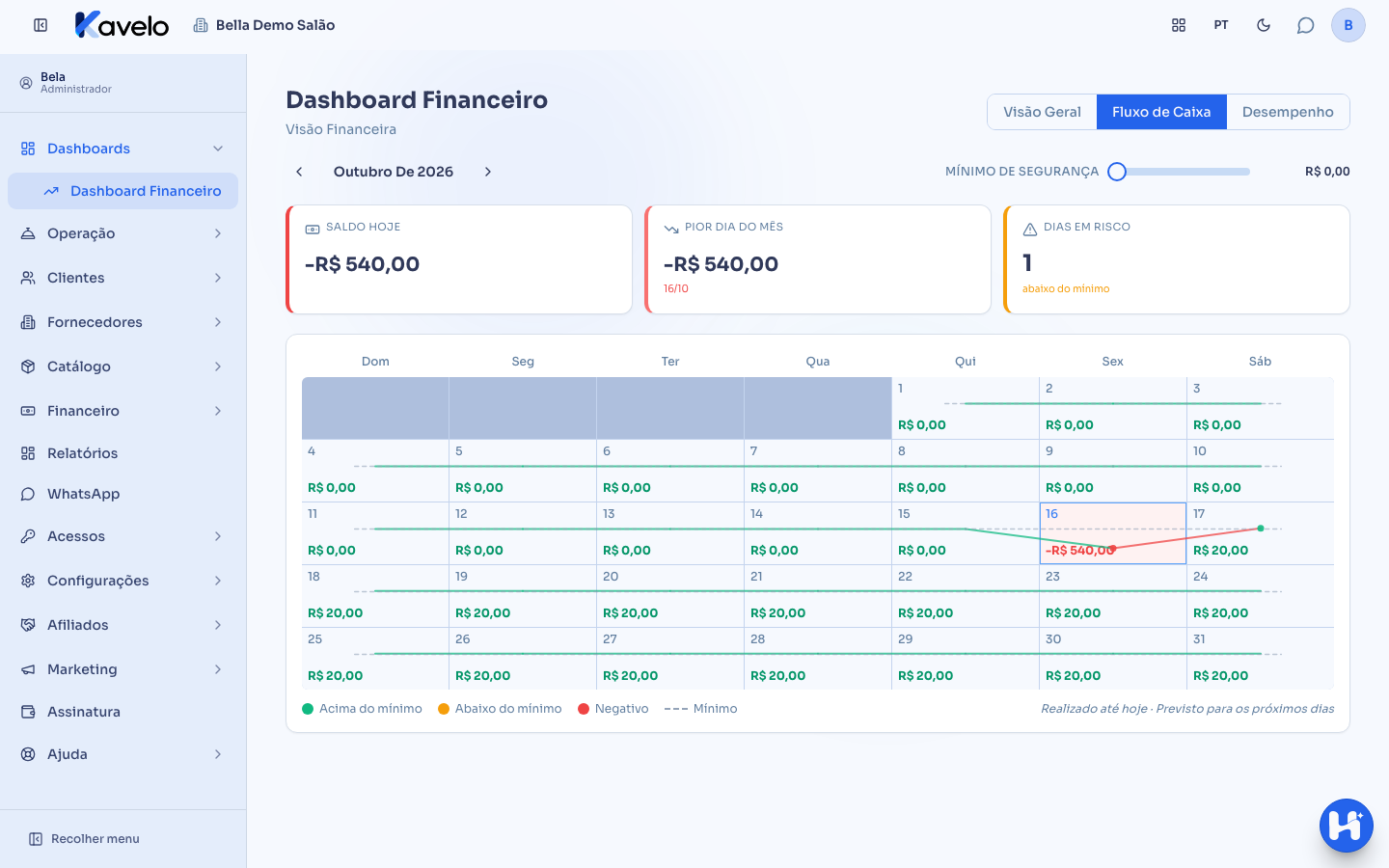Expand the Catálogo menu
This screenshot has height=868, width=1389.
pyautogui.click(x=123, y=366)
